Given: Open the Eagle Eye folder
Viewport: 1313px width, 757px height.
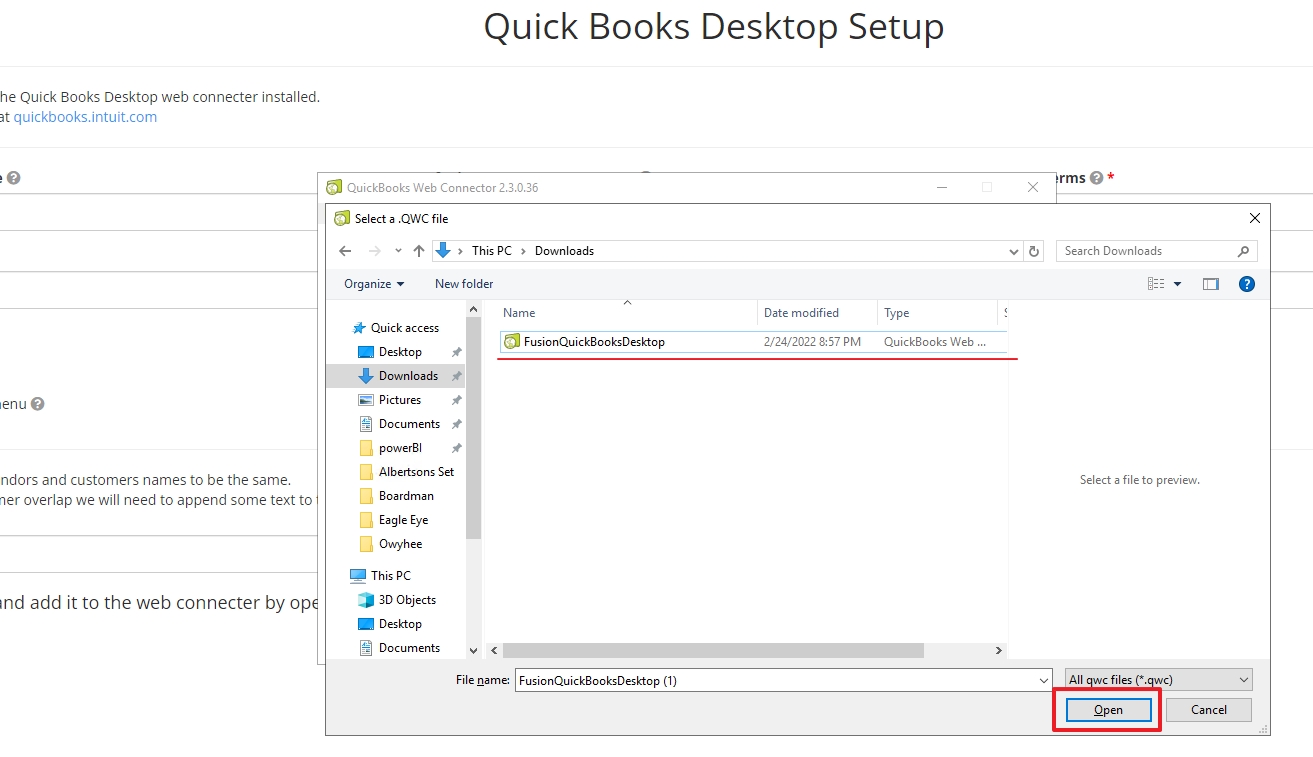Looking at the screenshot, I should pos(405,519).
